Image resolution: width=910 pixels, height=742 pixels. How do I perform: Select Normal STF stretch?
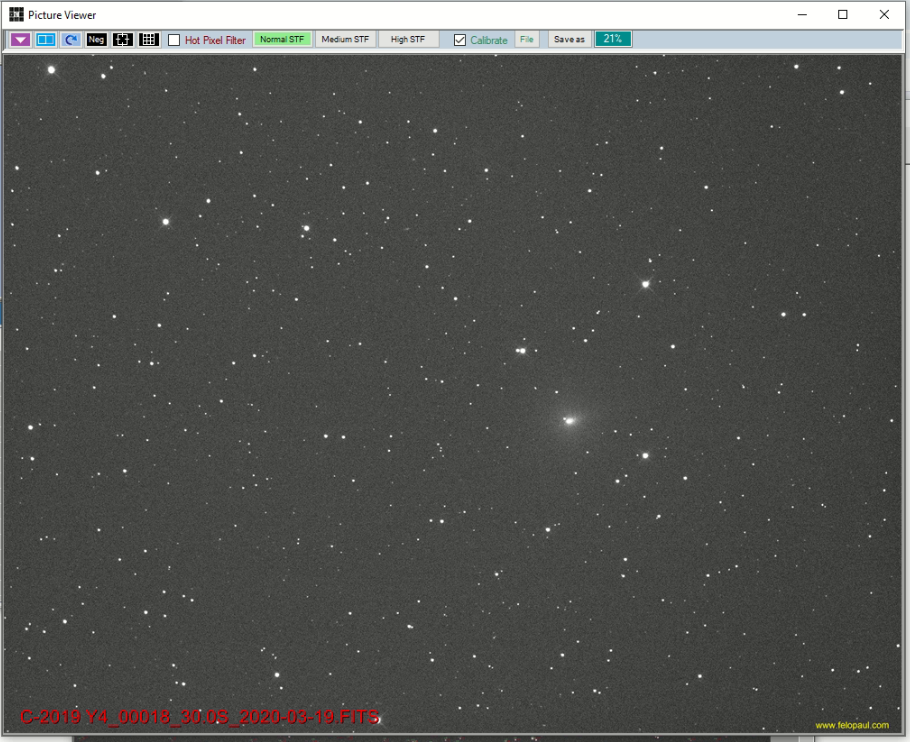coord(282,40)
